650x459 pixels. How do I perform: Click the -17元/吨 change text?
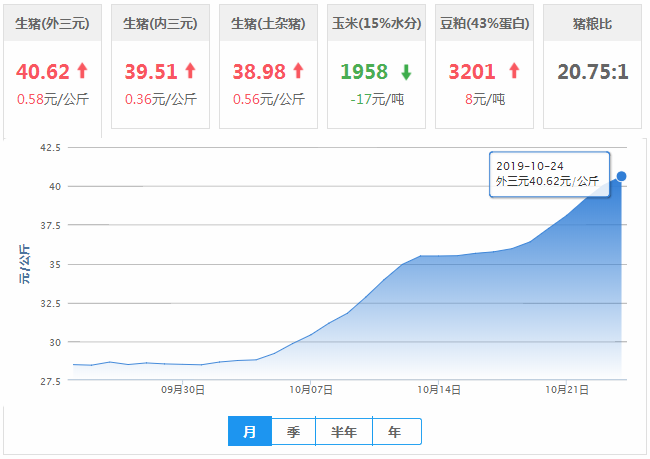coord(377,99)
